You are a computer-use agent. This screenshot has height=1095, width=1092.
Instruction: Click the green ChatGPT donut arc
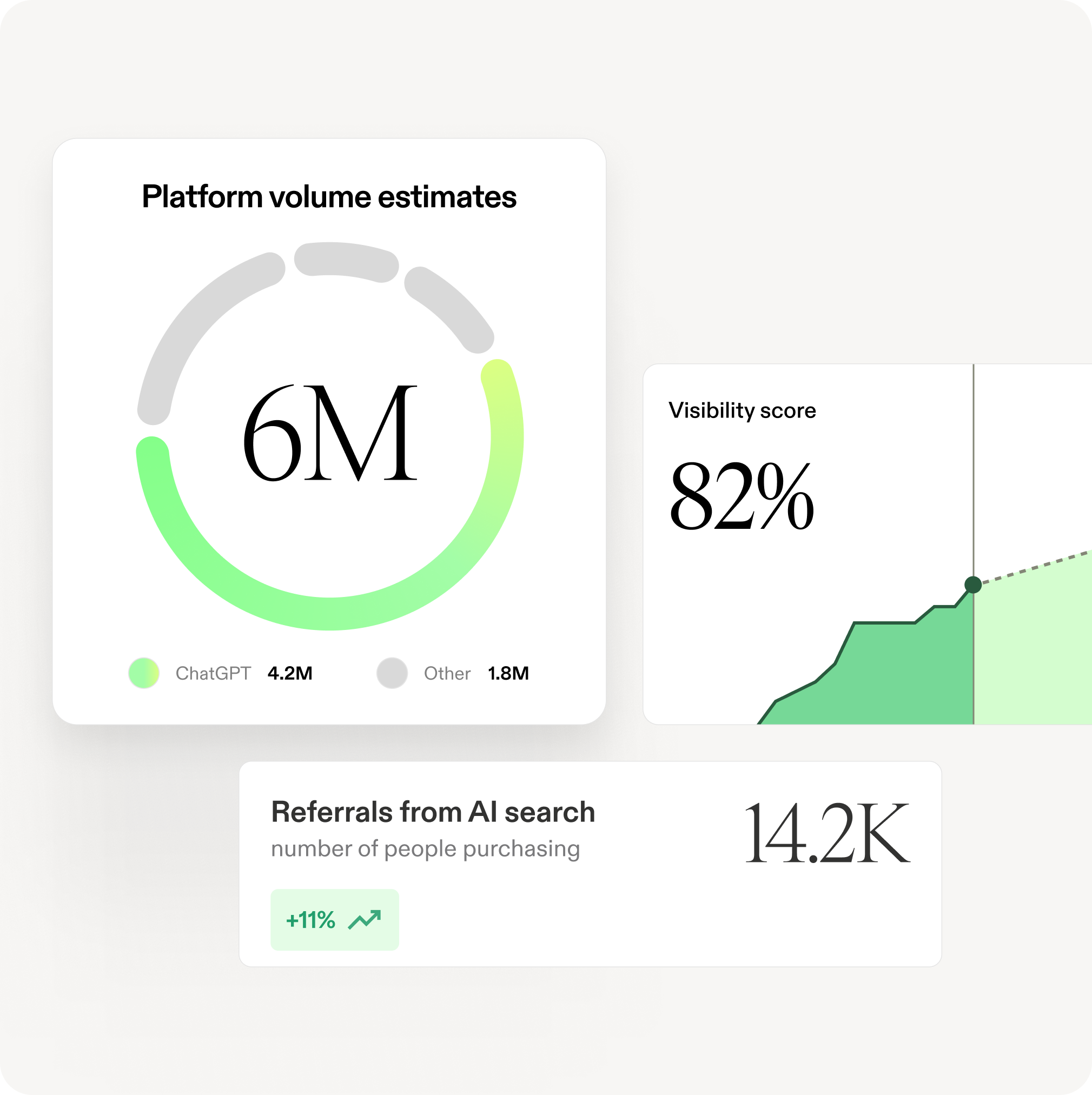(x=329, y=613)
